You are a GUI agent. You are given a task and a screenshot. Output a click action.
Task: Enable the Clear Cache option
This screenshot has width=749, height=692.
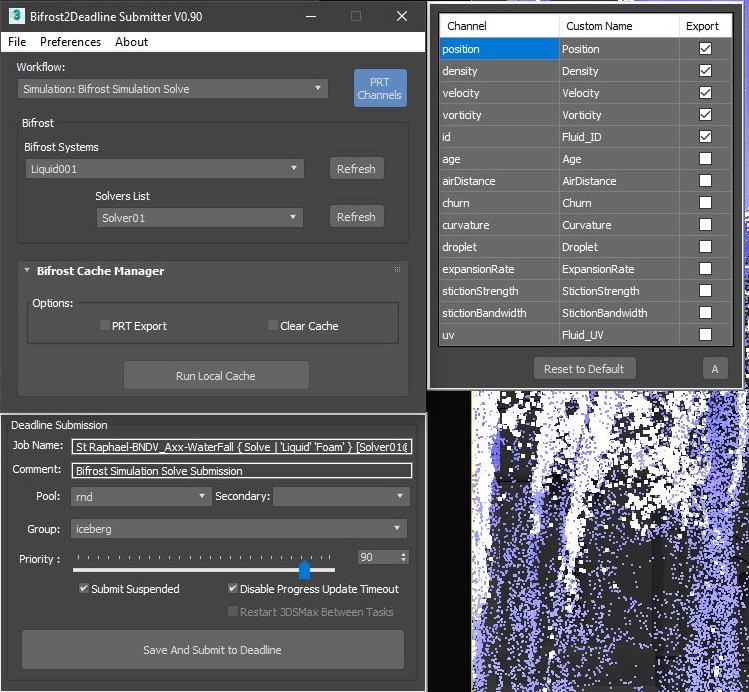point(273,326)
